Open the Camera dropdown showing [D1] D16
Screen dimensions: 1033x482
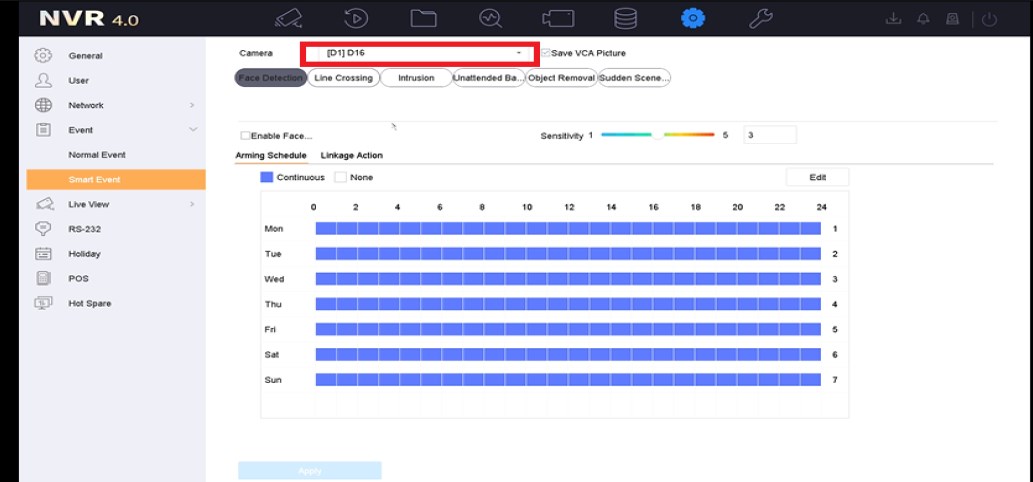420,53
